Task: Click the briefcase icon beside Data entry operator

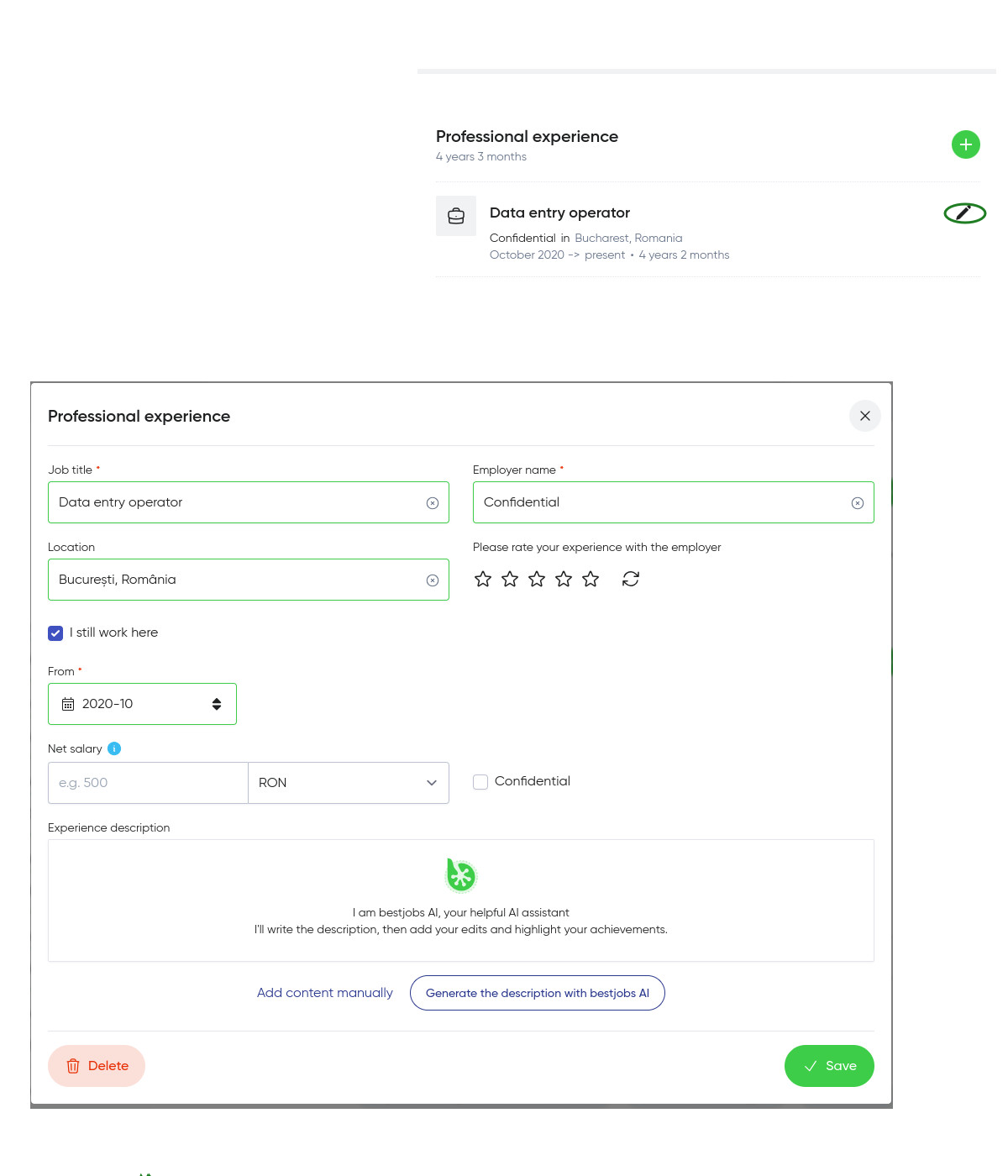Action: (456, 216)
